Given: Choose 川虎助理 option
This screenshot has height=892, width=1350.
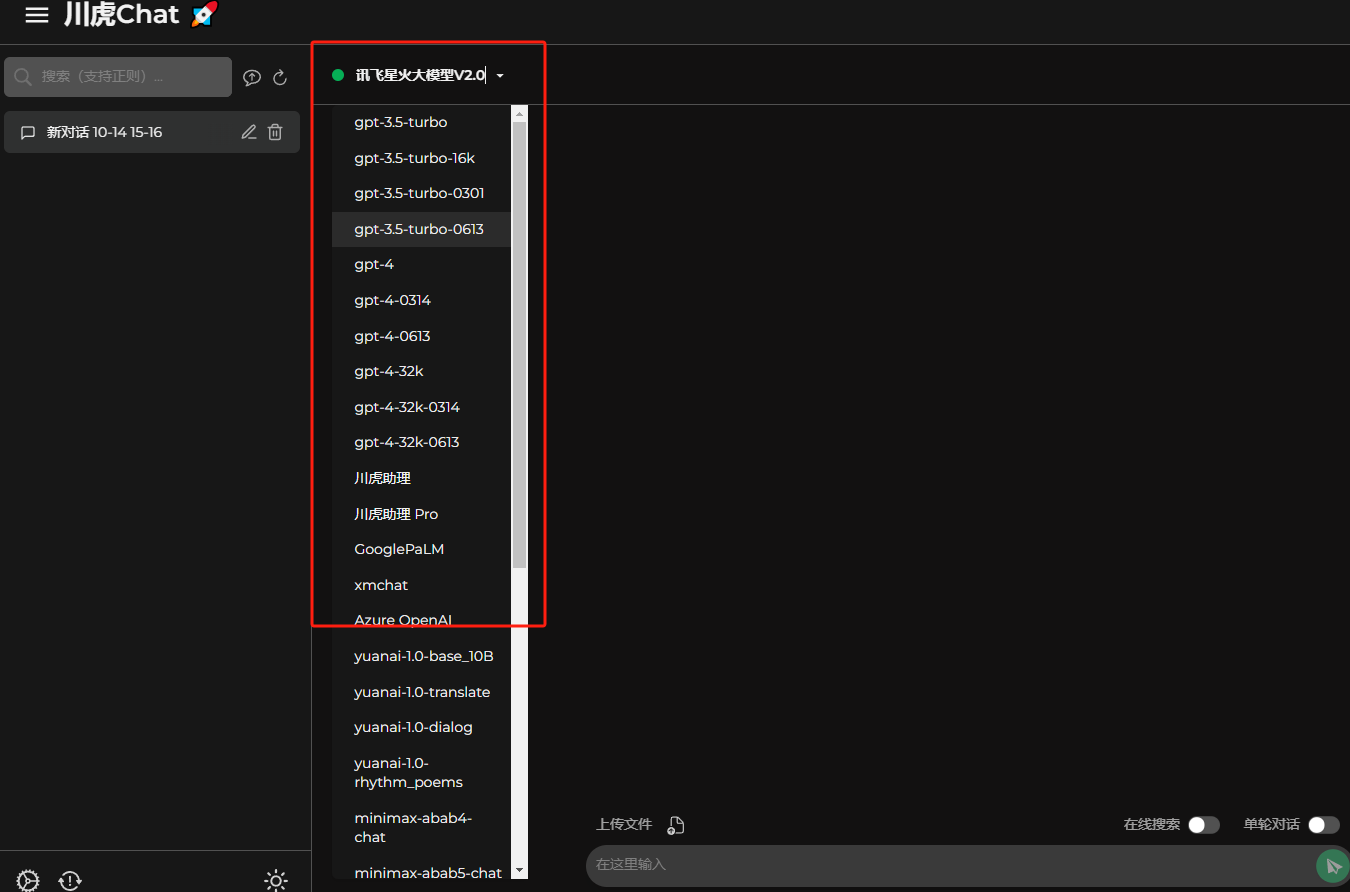Looking at the screenshot, I should [x=422, y=478].
